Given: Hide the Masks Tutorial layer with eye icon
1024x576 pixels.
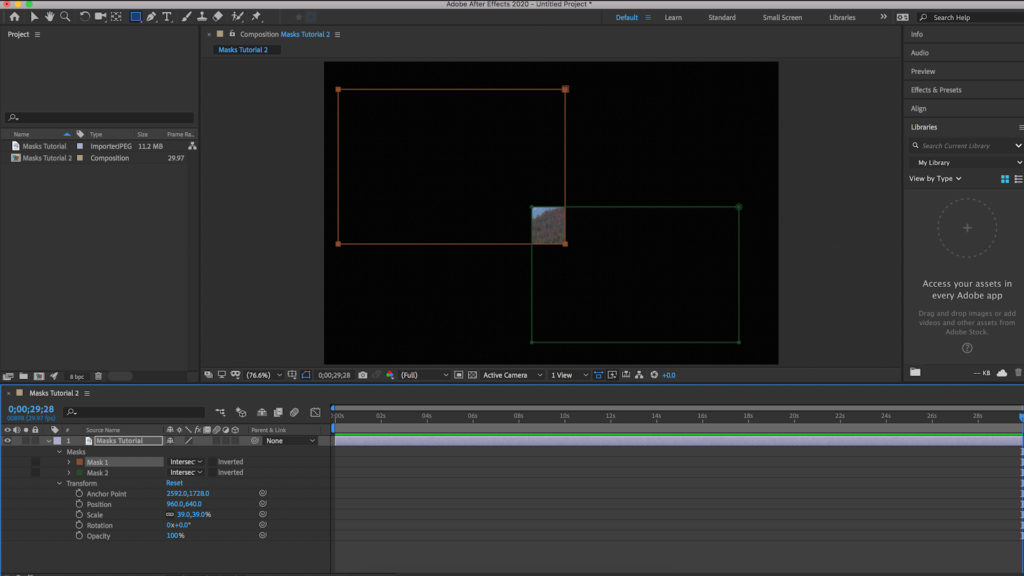Looking at the screenshot, I should pos(7,440).
